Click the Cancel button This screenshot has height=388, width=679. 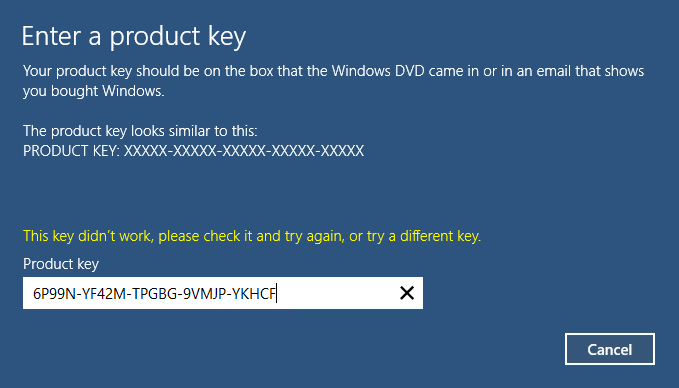(x=610, y=349)
